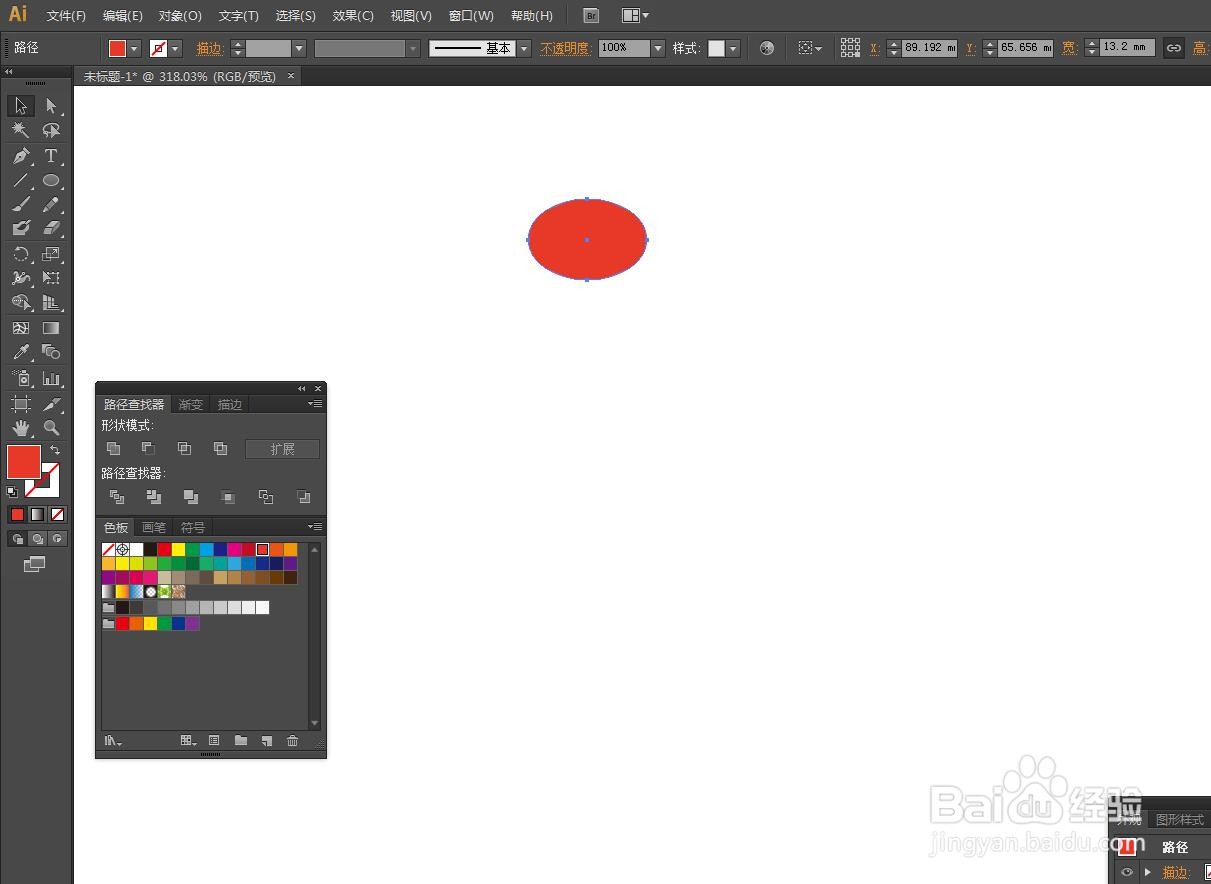Screen dimensions: 1211x884
Task: Select the Zoom magnifier tool
Action: 51,428
